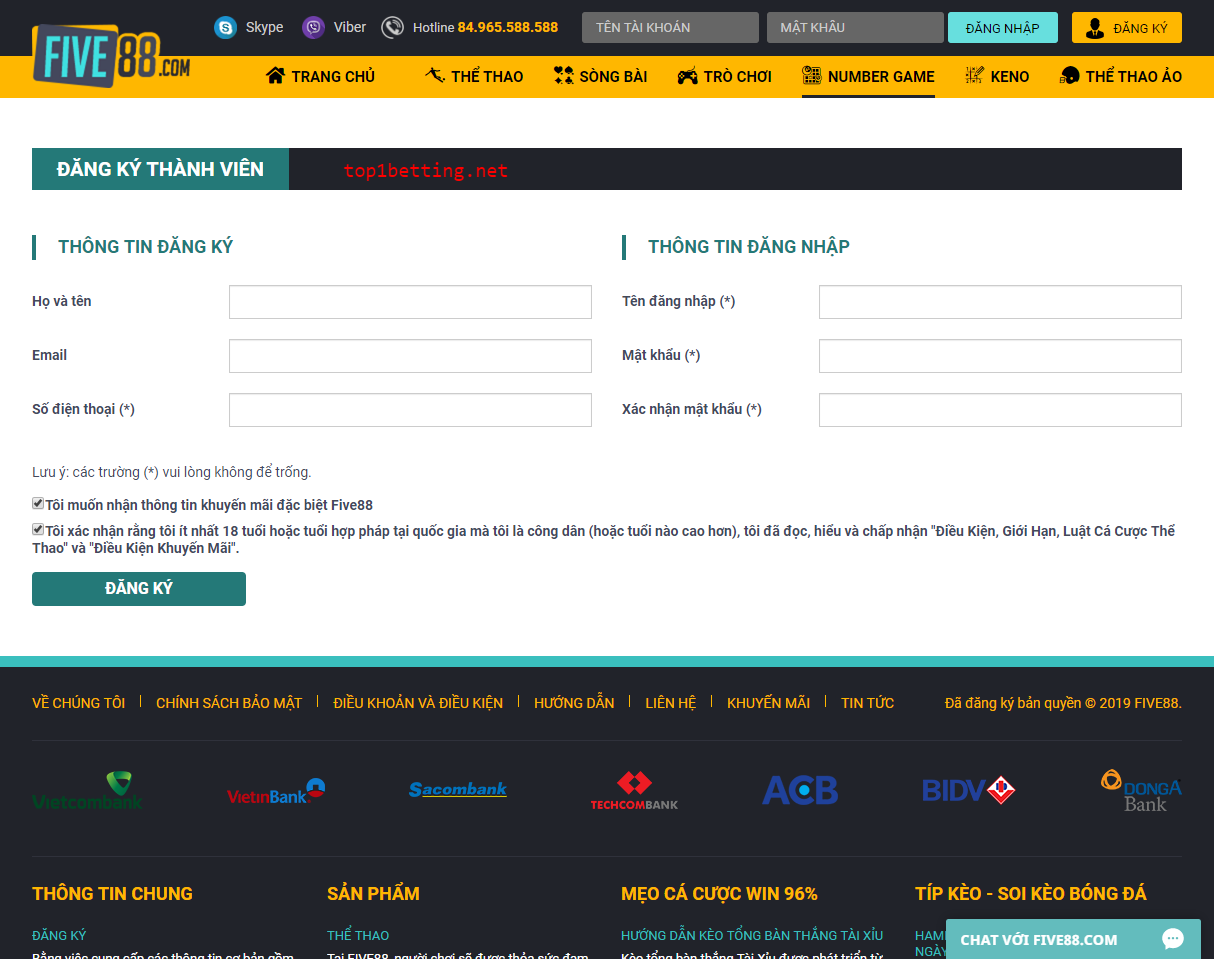Click the Vietcombank logo
This screenshot has width=1214, height=959.
(87, 790)
